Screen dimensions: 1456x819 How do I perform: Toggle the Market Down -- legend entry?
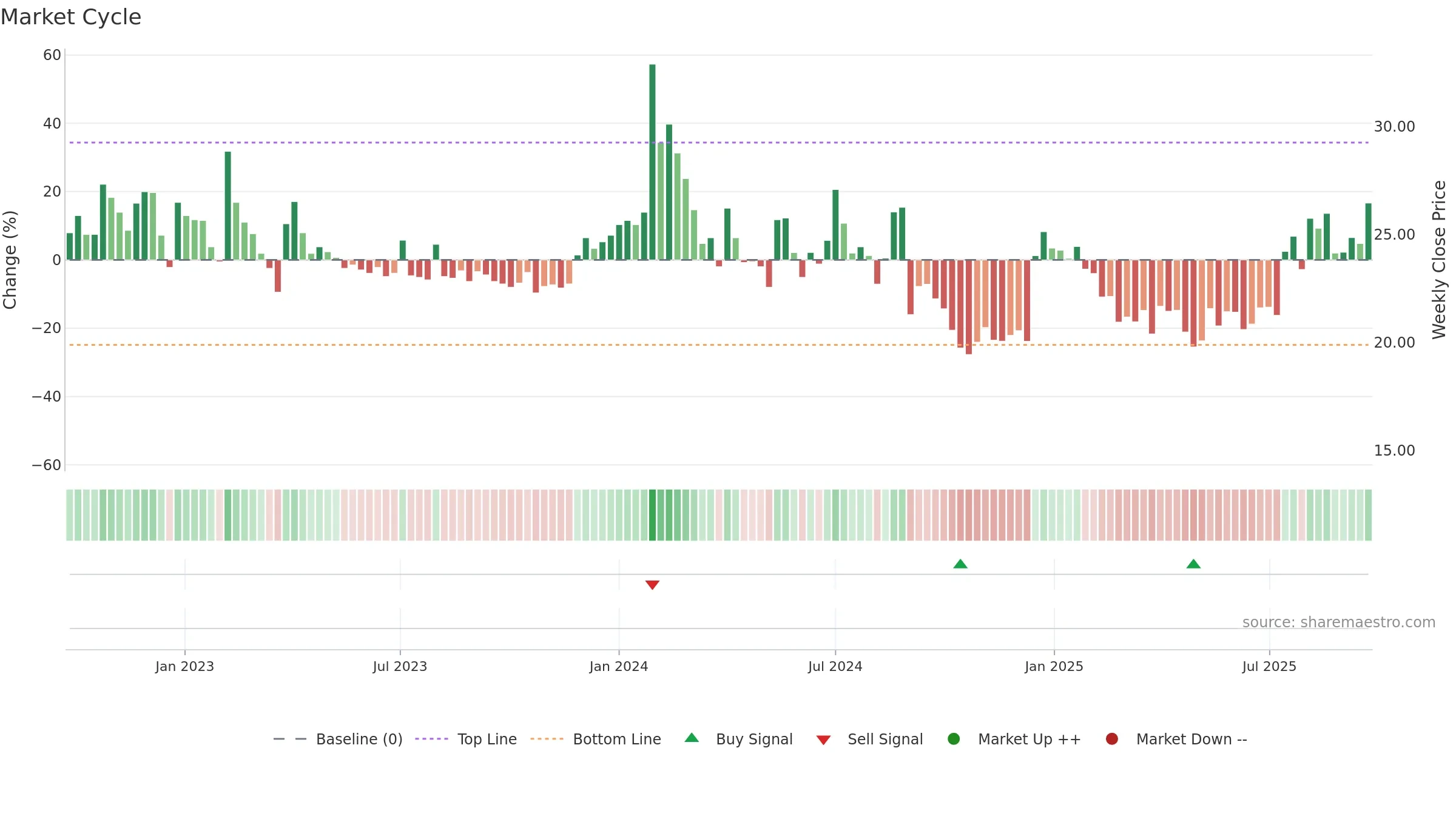(x=1176, y=739)
